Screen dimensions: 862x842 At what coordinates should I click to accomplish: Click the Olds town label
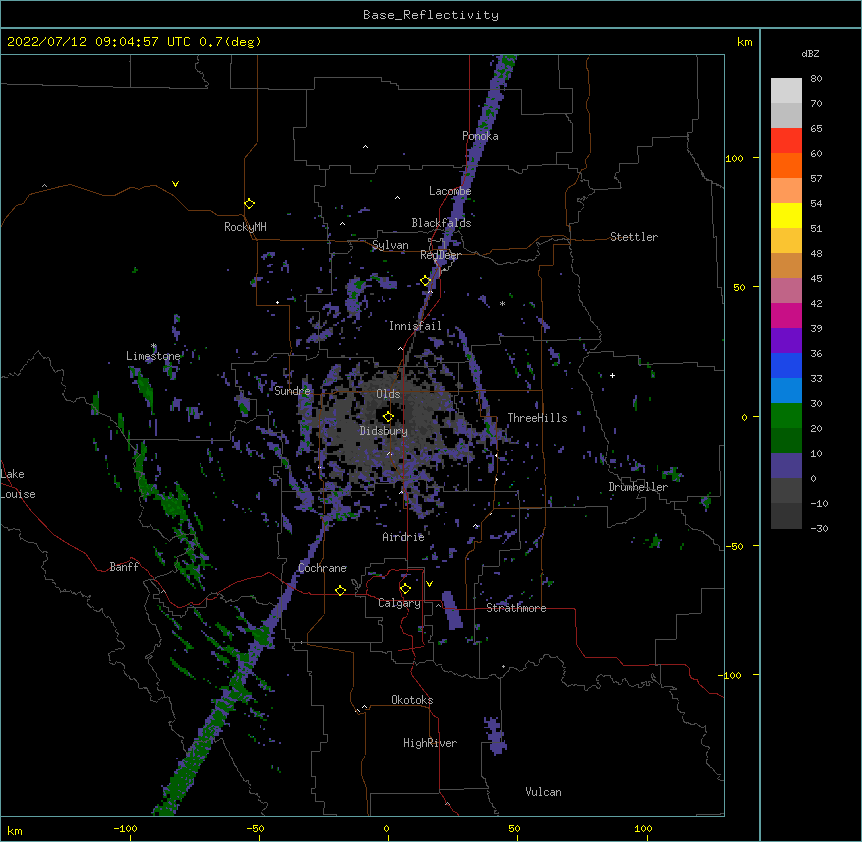click(x=388, y=394)
